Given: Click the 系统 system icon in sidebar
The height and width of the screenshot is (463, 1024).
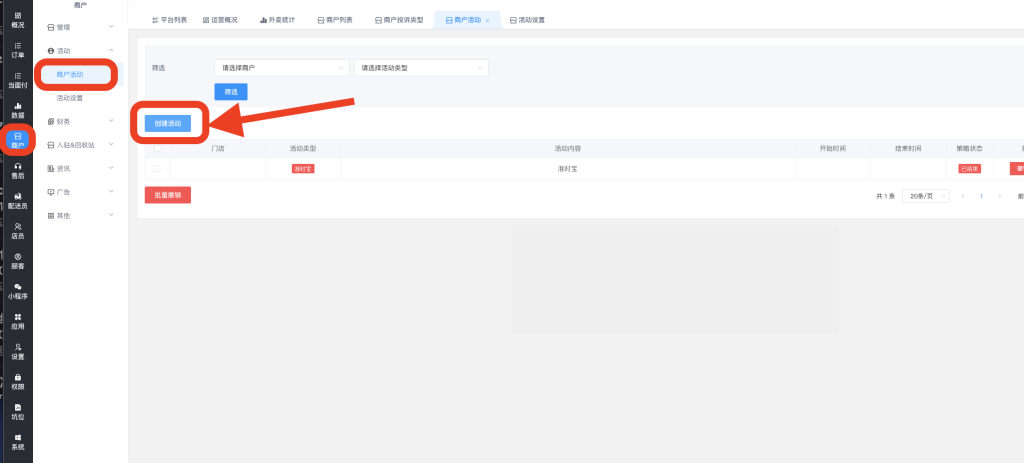Looking at the screenshot, I should (17, 441).
